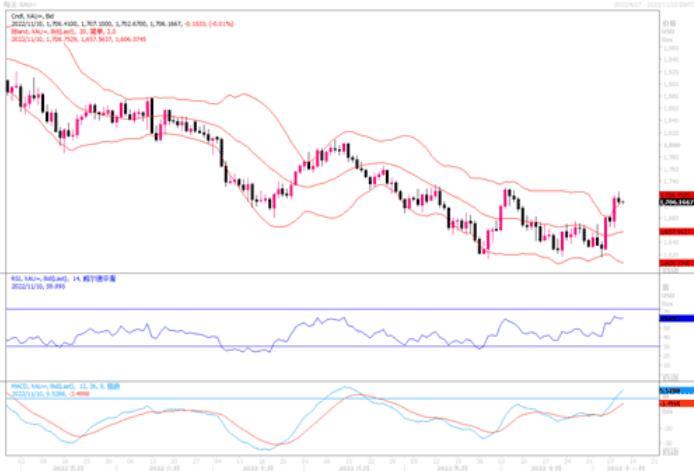Click the MACD horizontal zero line

(300, 399)
